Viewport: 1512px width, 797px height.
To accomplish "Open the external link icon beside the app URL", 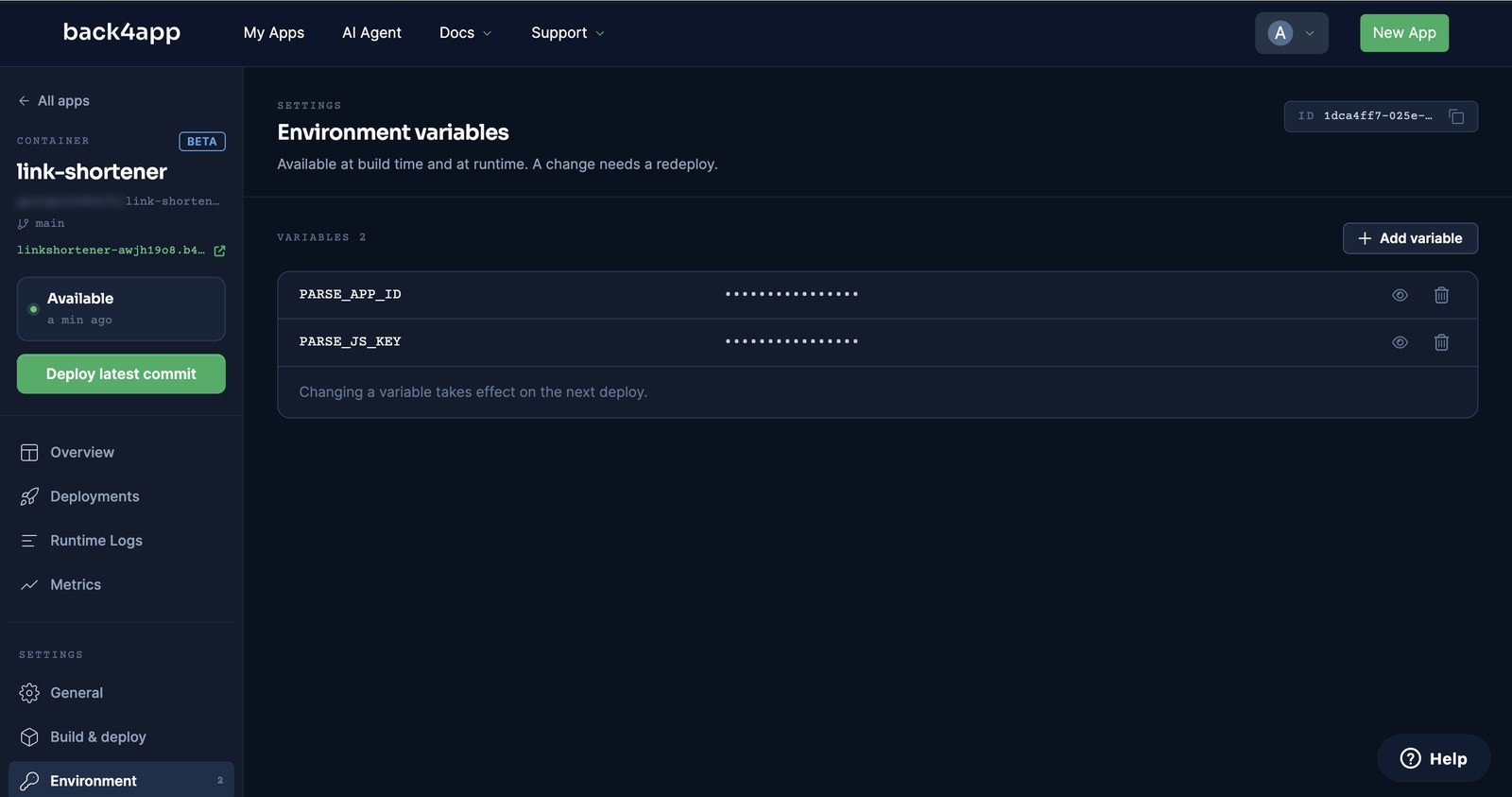I will 219,251.
